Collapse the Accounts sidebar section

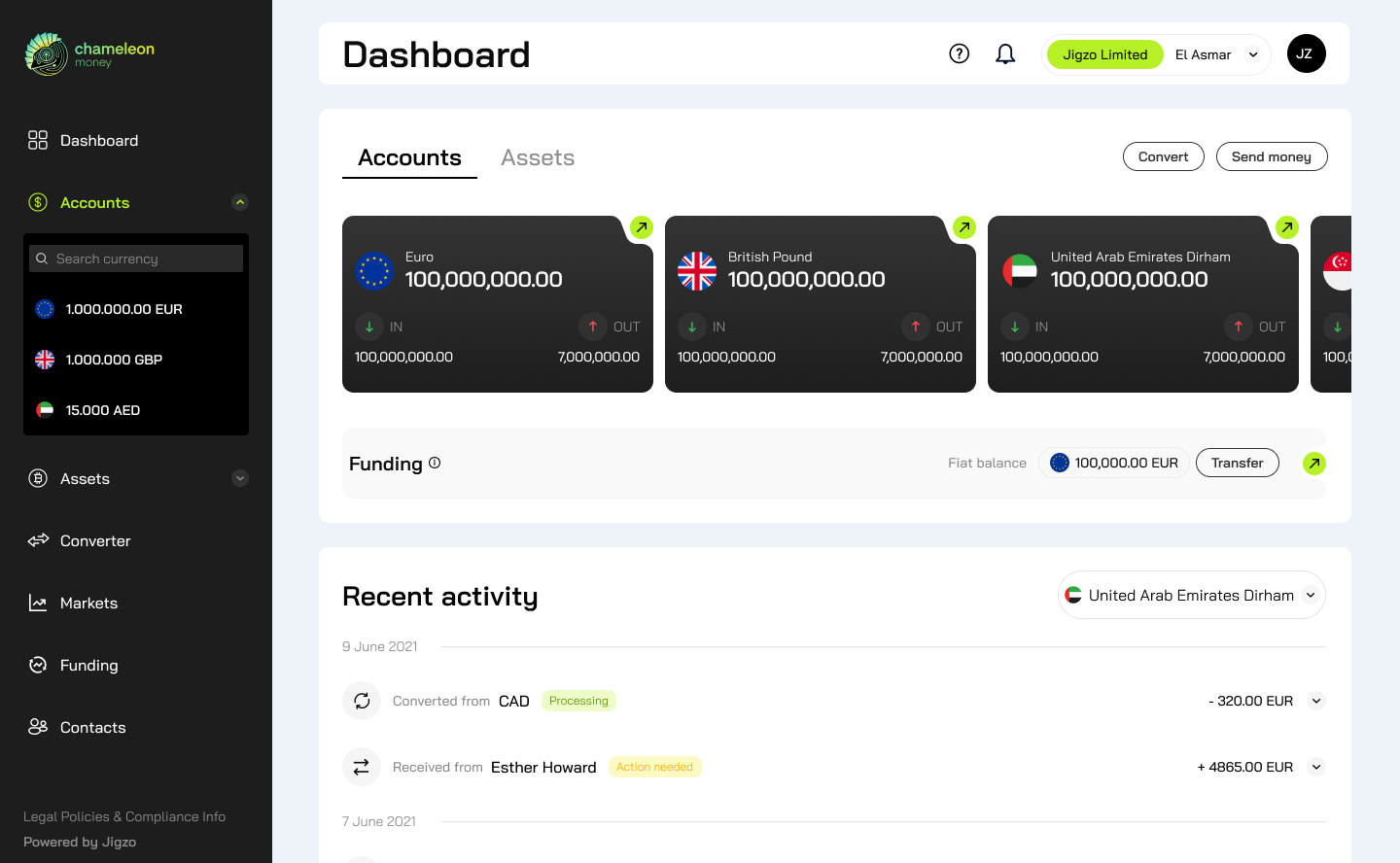coord(239,201)
